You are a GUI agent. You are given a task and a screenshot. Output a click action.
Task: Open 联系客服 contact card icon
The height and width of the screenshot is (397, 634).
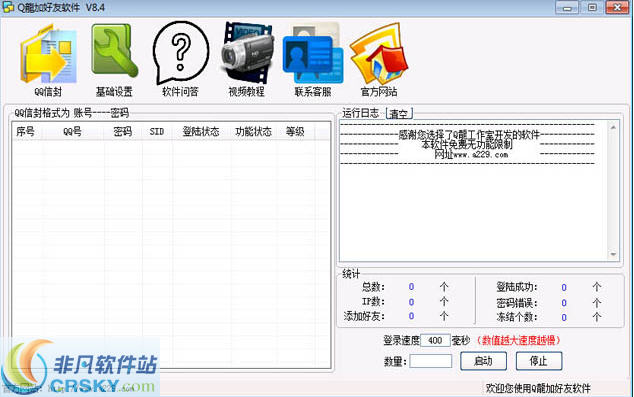pyautogui.click(x=313, y=53)
